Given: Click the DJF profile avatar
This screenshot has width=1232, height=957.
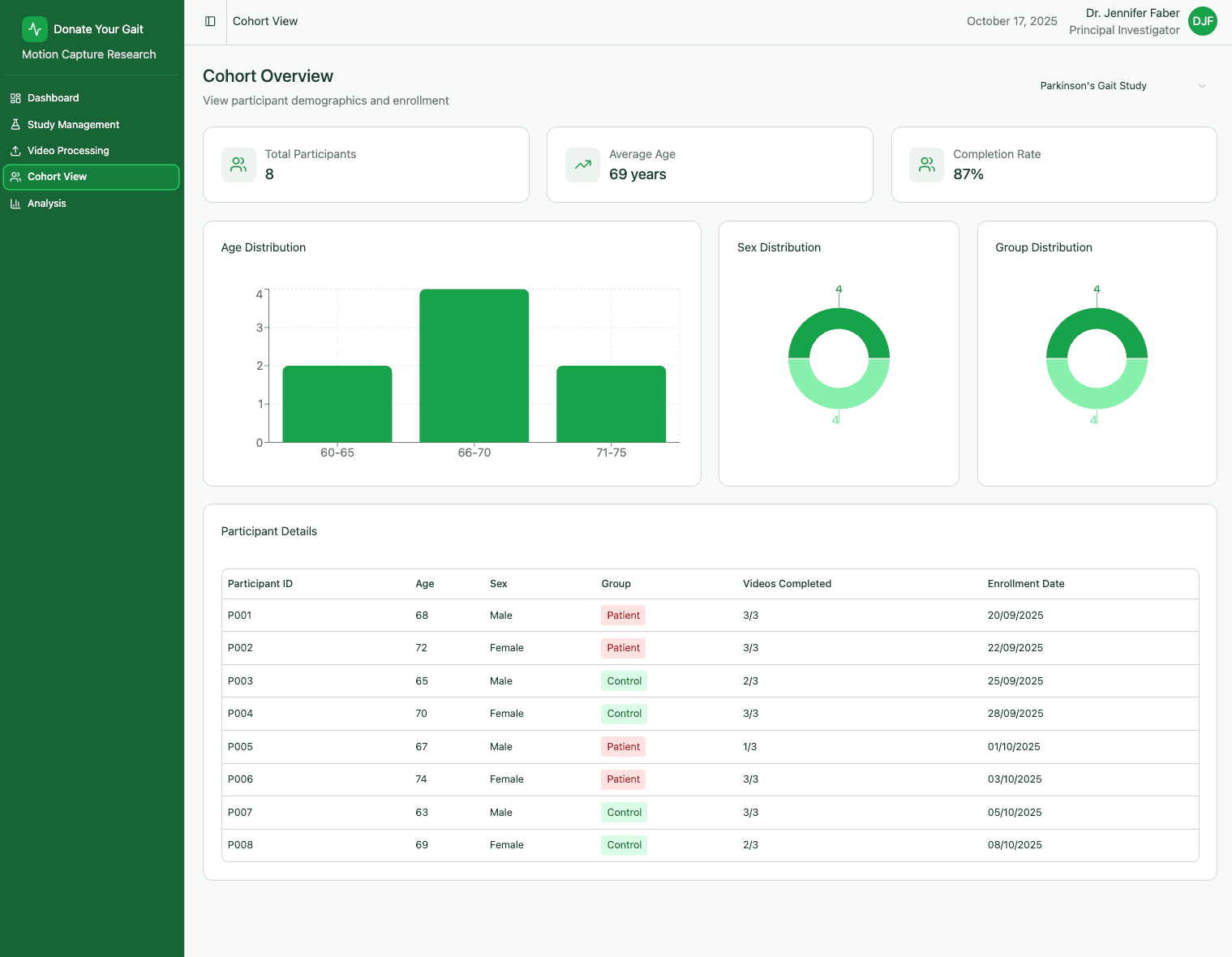Looking at the screenshot, I should tap(1202, 21).
